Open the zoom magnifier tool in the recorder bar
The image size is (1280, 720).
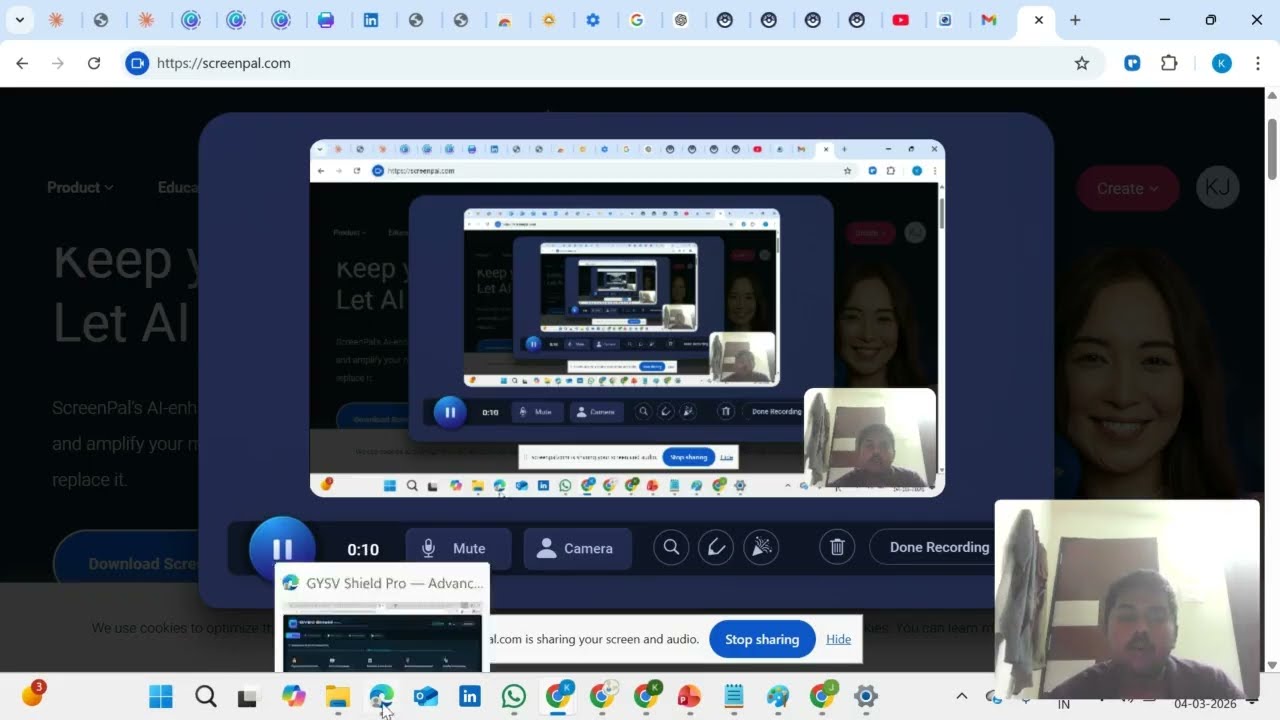click(672, 547)
